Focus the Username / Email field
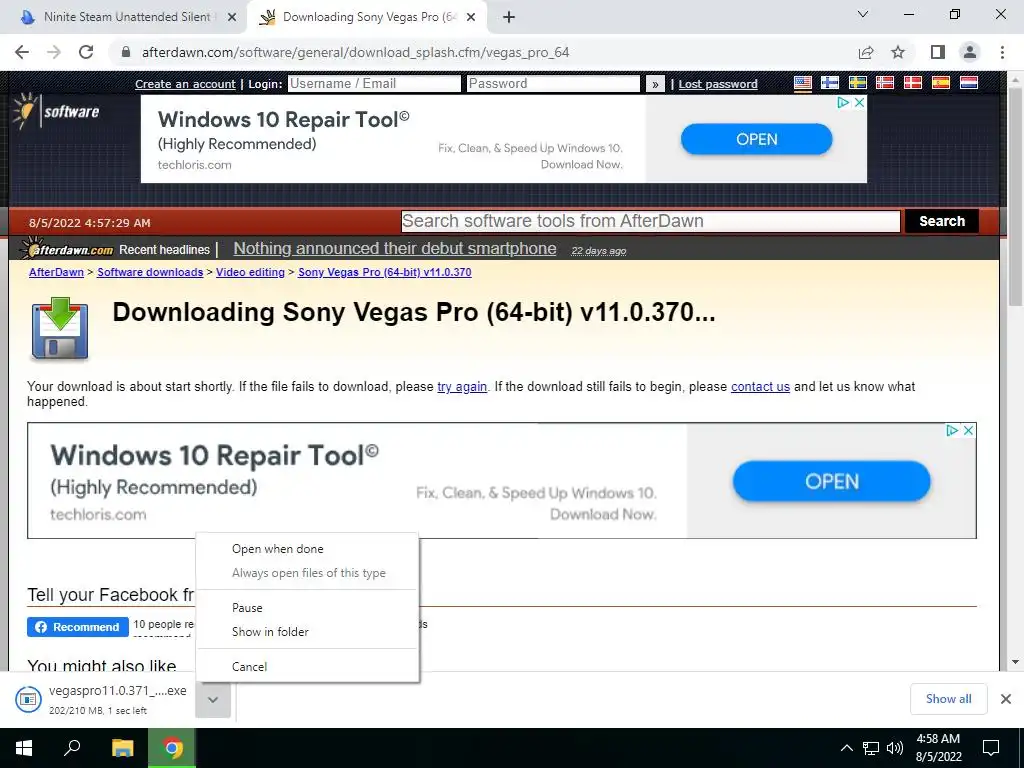The image size is (1024, 768). click(374, 84)
